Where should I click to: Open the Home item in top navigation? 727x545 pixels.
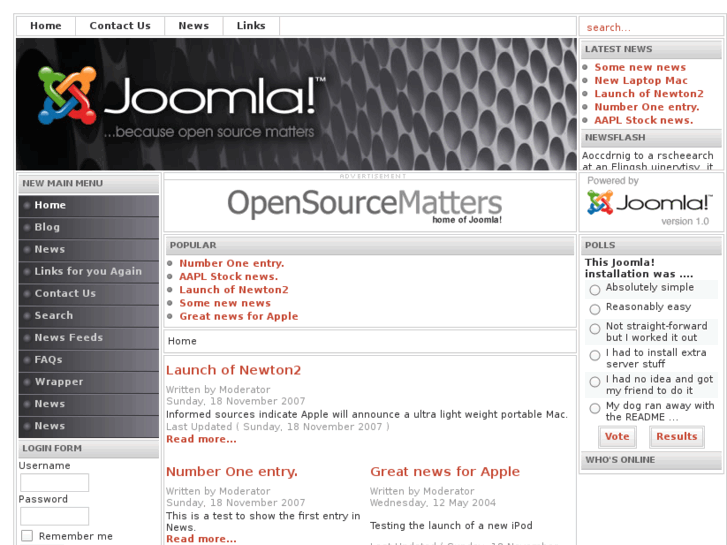[x=45, y=26]
